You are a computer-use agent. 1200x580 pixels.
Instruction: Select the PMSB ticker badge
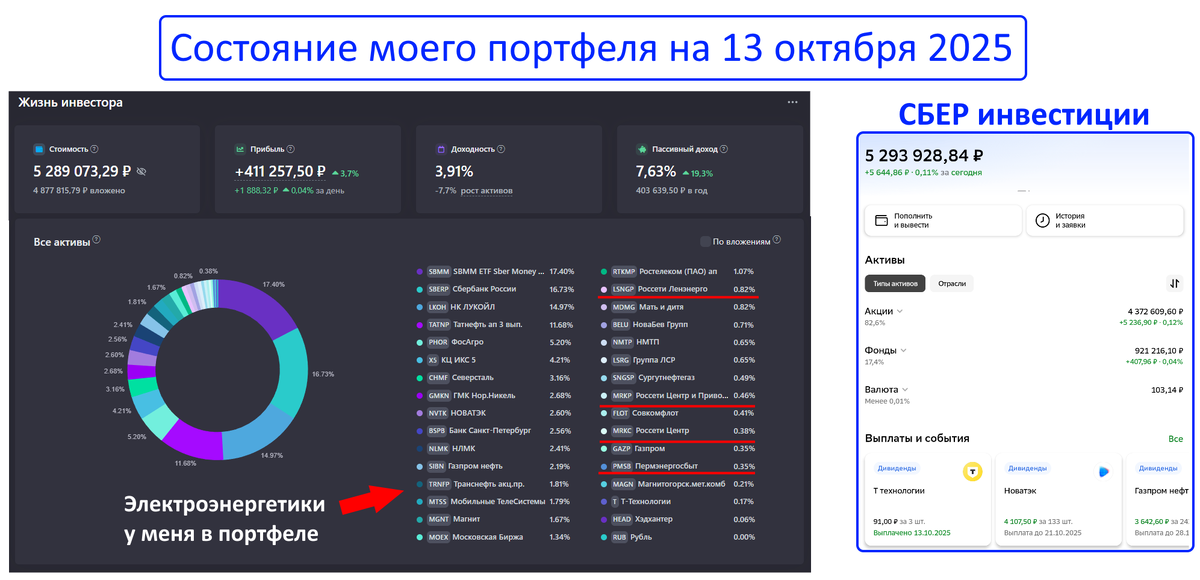click(x=622, y=467)
